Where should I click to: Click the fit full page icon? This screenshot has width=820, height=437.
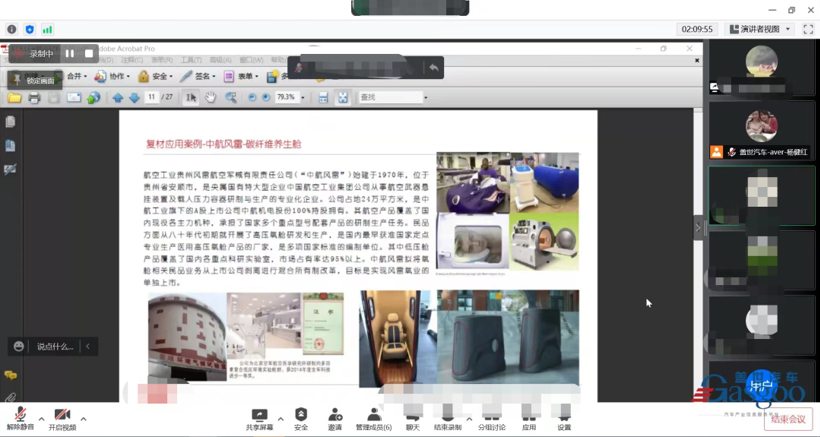pos(343,98)
